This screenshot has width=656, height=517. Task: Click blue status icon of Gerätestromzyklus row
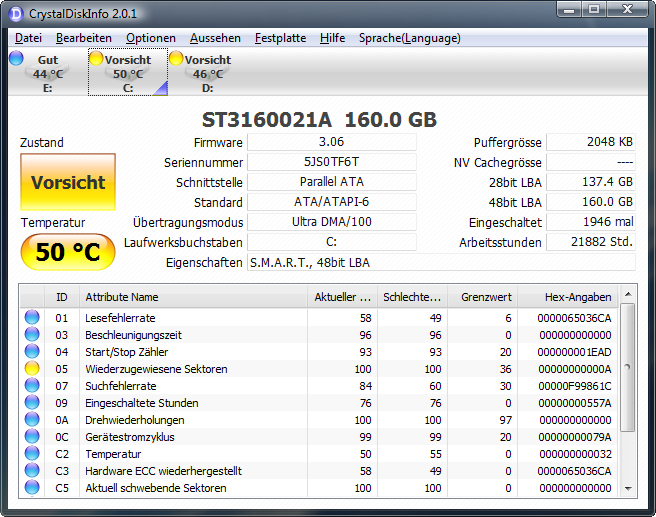pyautogui.click(x=32, y=436)
